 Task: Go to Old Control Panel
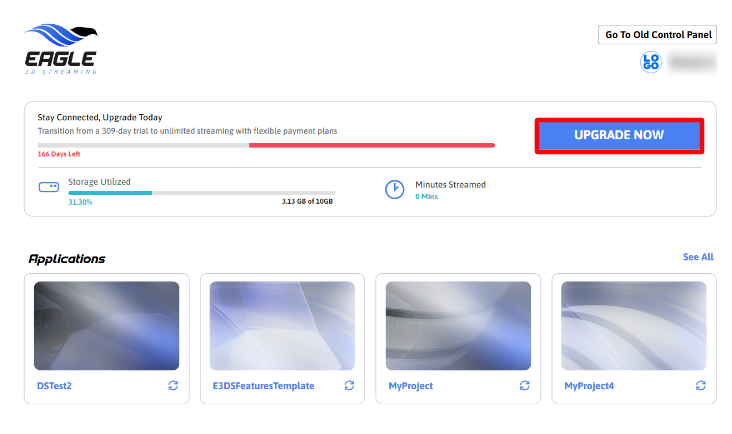coord(659,35)
